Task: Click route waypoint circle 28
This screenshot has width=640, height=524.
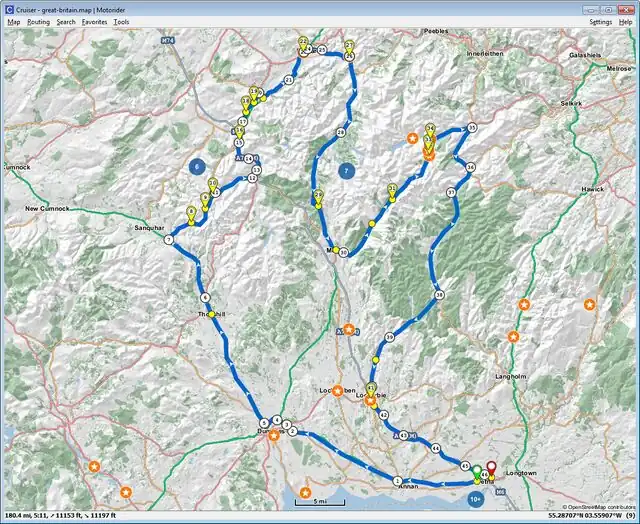Action: click(341, 133)
